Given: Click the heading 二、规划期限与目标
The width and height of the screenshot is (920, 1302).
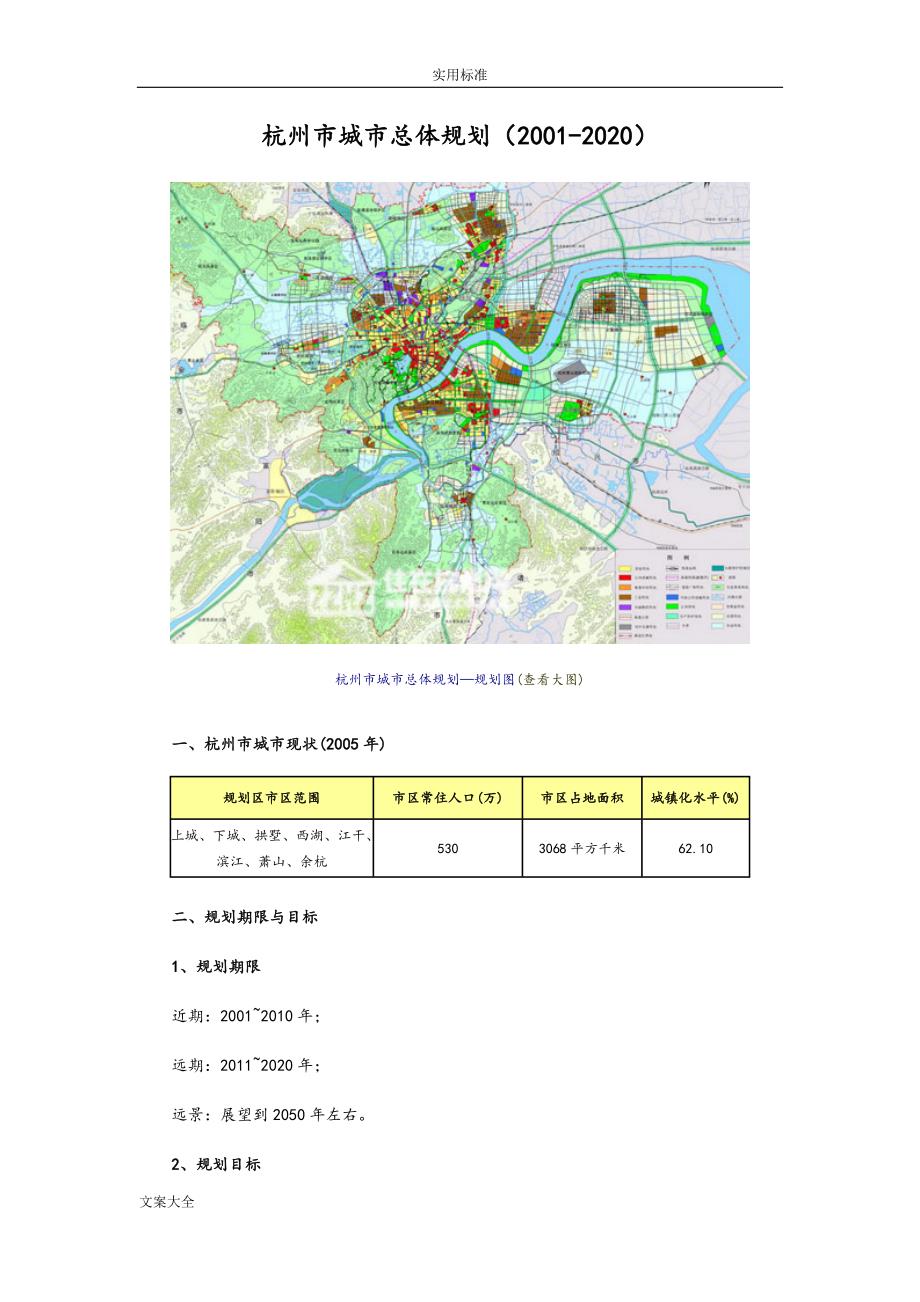Looking at the screenshot, I should coord(245,916).
